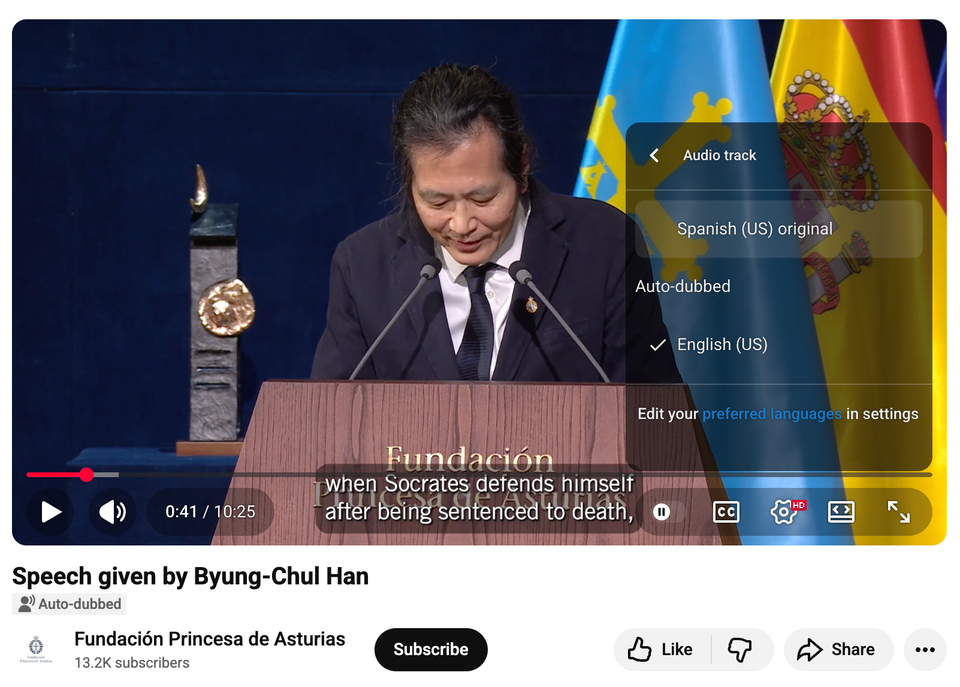Click the Audio track menu header

point(719,156)
